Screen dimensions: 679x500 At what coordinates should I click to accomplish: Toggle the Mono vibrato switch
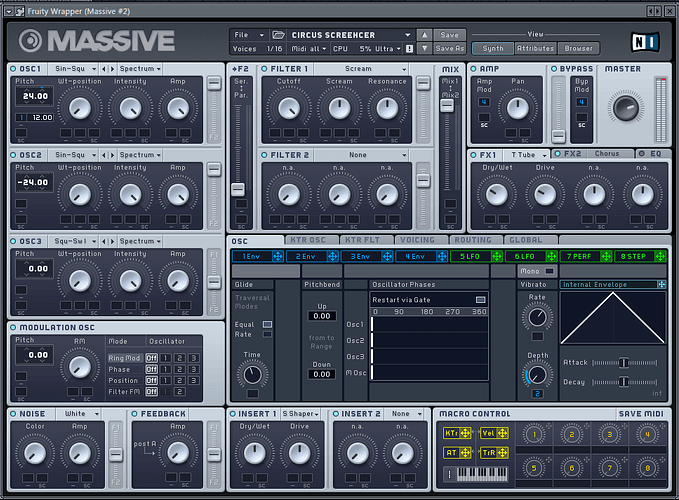click(549, 271)
